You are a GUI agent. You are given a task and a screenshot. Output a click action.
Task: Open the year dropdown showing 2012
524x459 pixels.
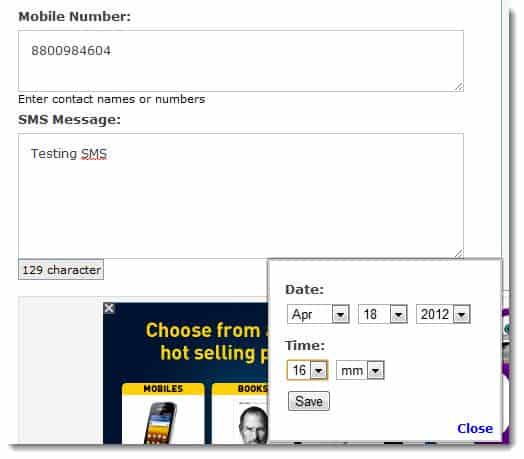[x=443, y=314]
